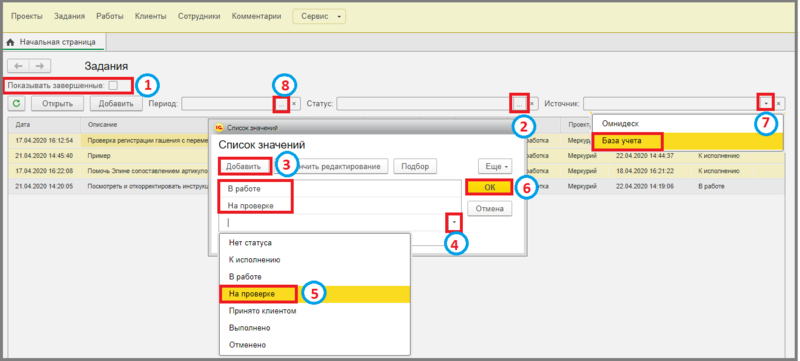Choose Отменено option
The height and width of the screenshot is (361, 800).
(315, 345)
